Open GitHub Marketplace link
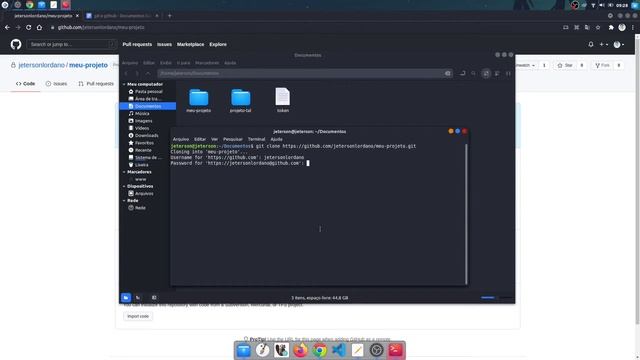This screenshot has width=640, height=360. pyautogui.click(x=191, y=44)
